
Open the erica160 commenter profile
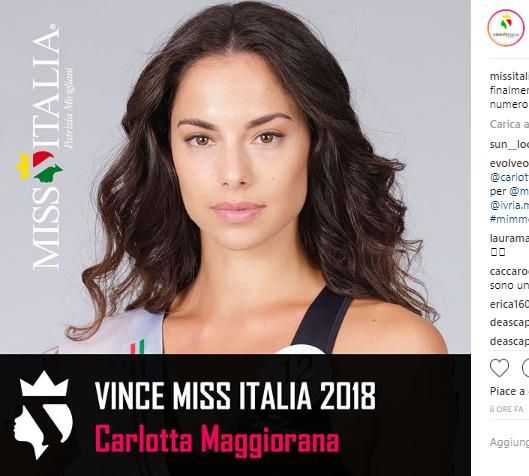click(x=509, y=304)
